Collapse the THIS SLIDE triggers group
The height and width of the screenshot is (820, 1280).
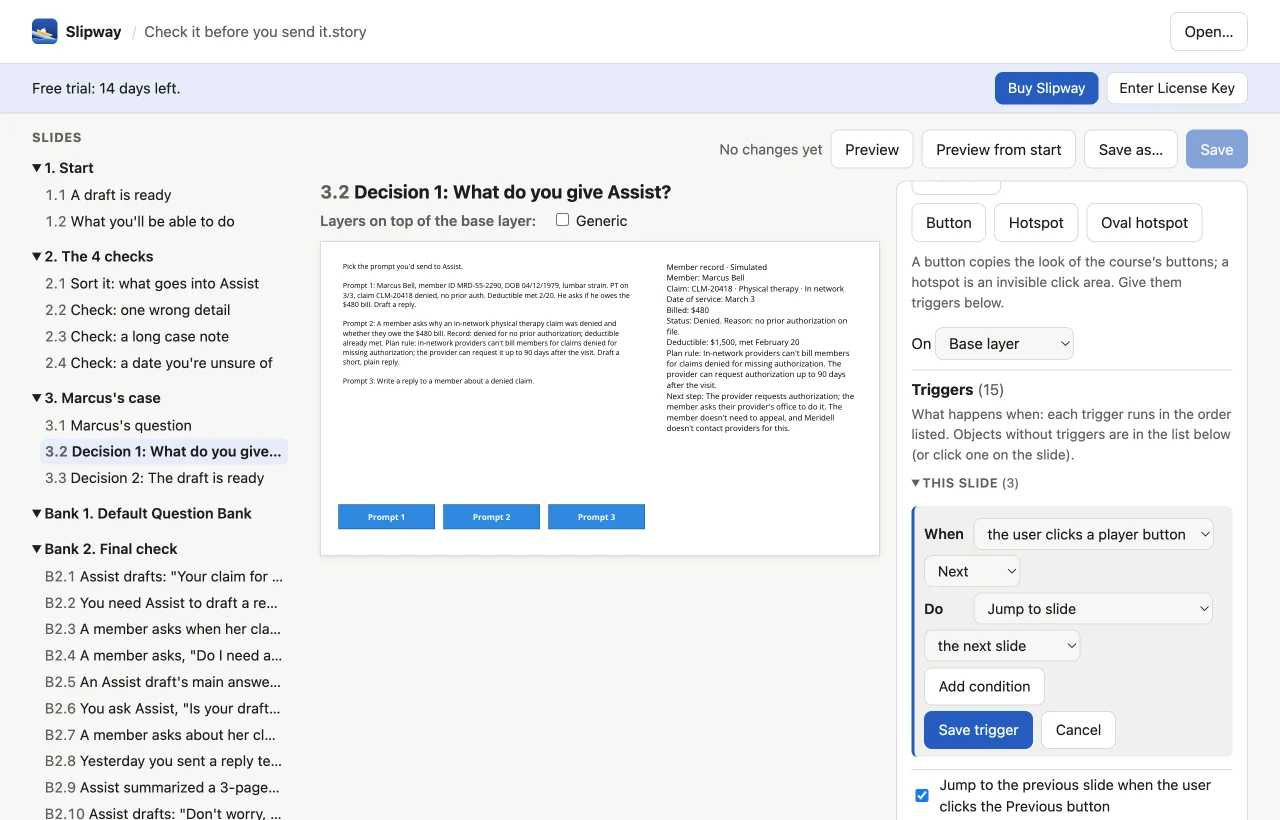916,483
